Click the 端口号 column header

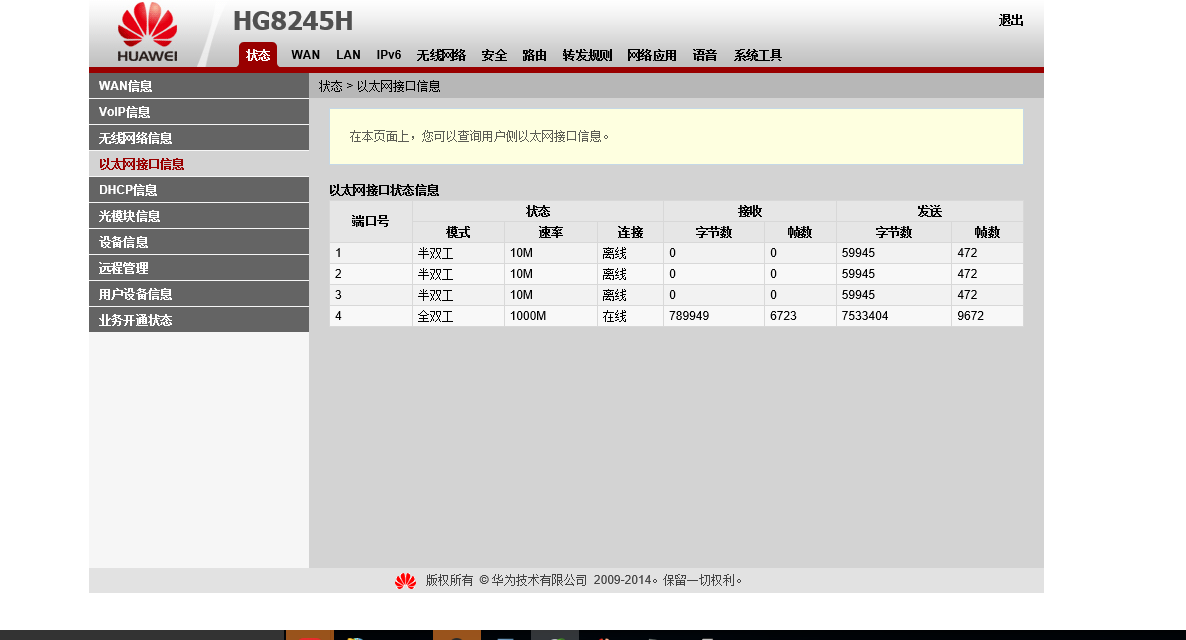point(371,221)
